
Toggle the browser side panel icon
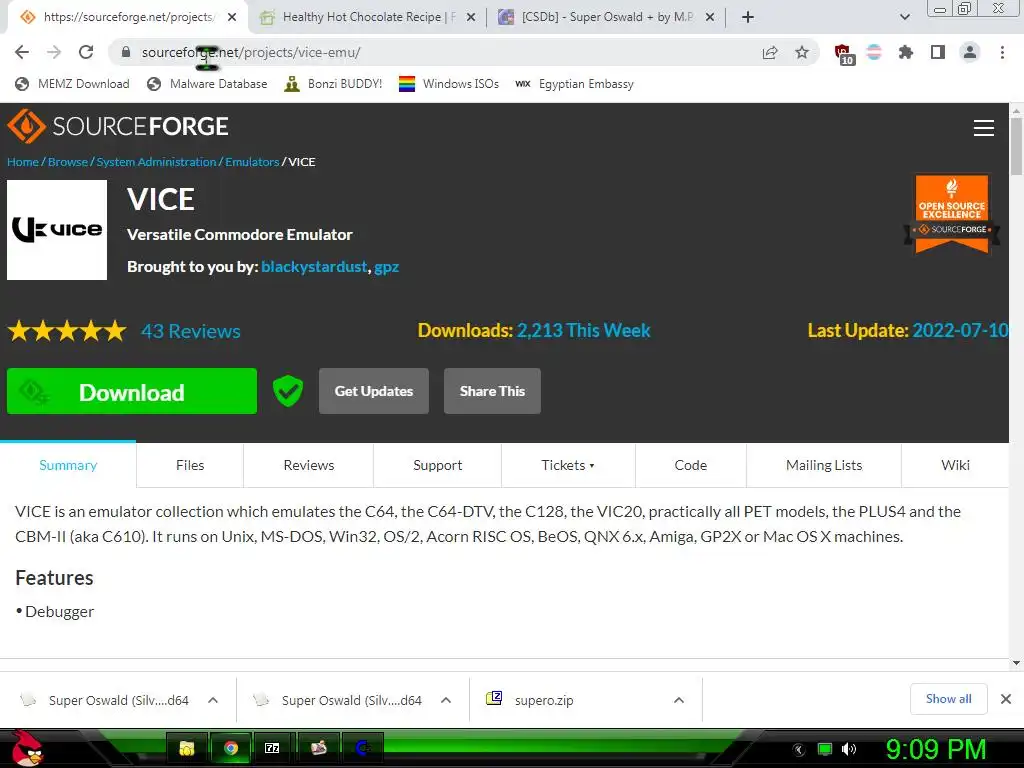[938, 52]
